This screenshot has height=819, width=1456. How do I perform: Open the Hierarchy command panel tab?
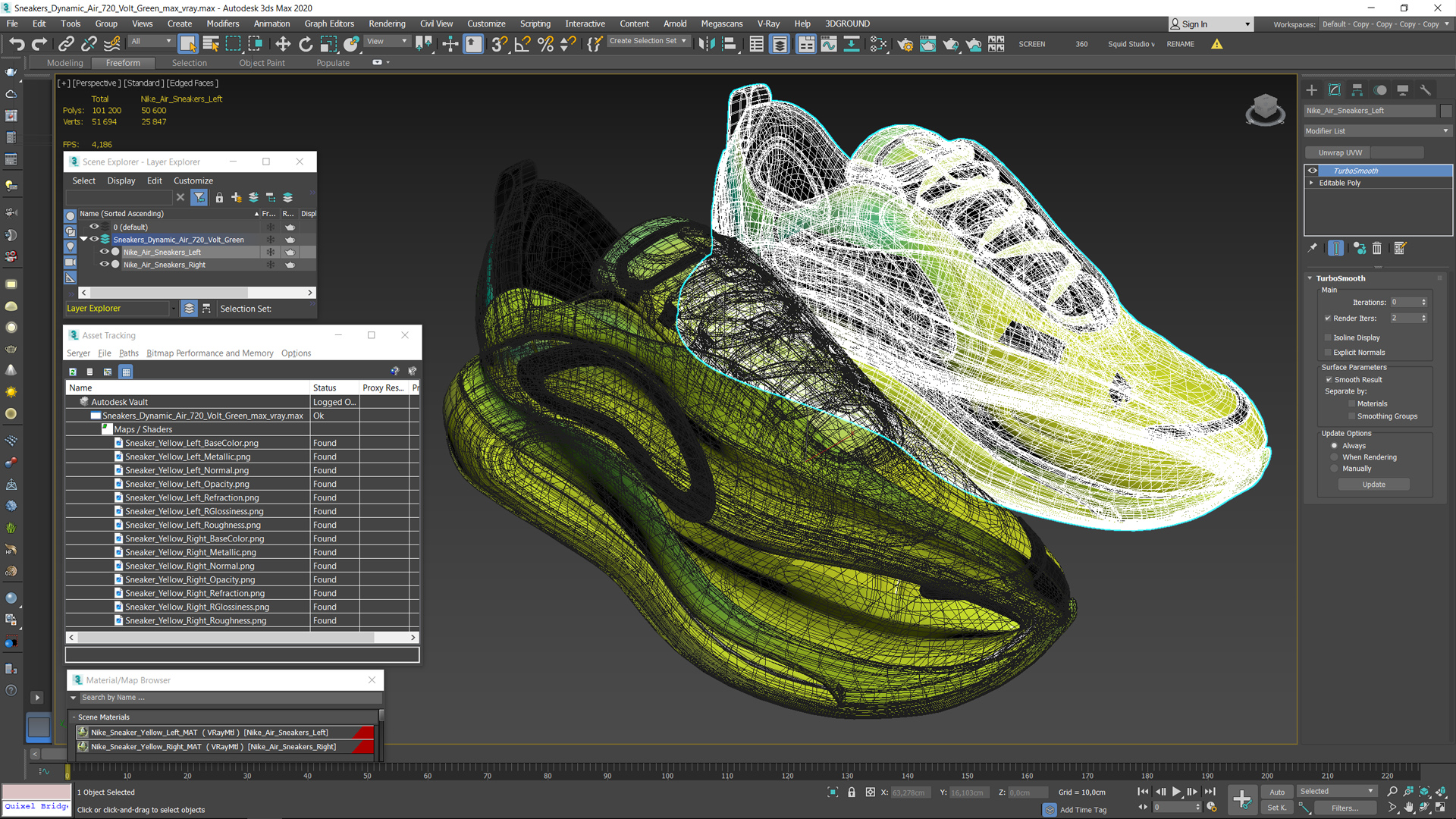pyautogui.click(x=1357, y=89)
